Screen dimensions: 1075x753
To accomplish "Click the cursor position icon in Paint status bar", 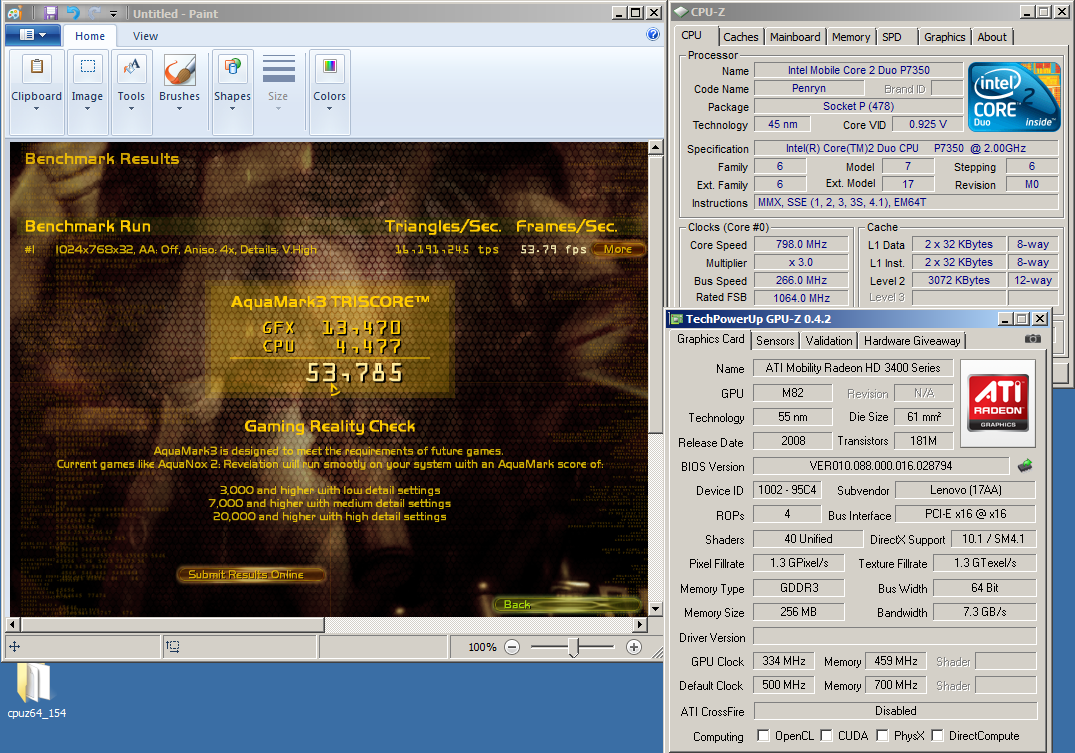I will 14,646.
